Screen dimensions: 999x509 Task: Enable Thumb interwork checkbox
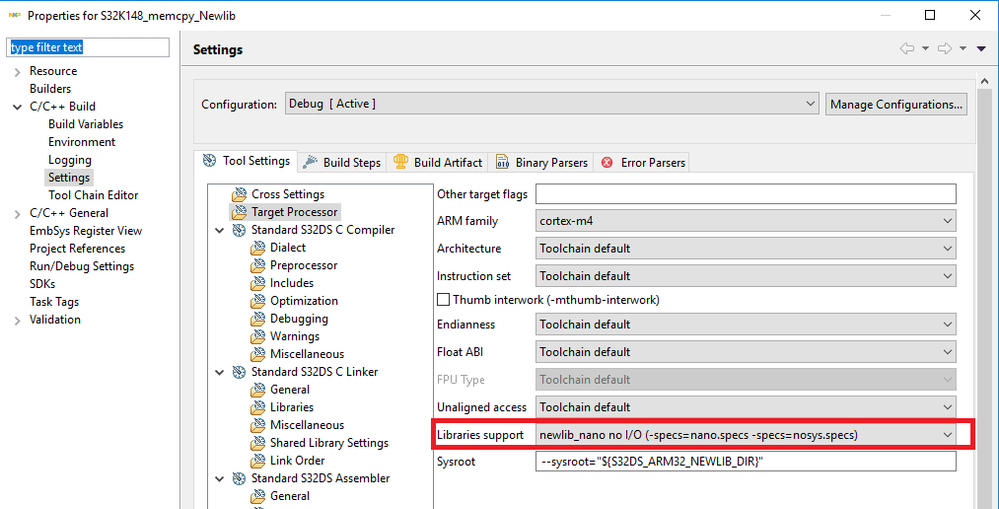click(443, 299)
